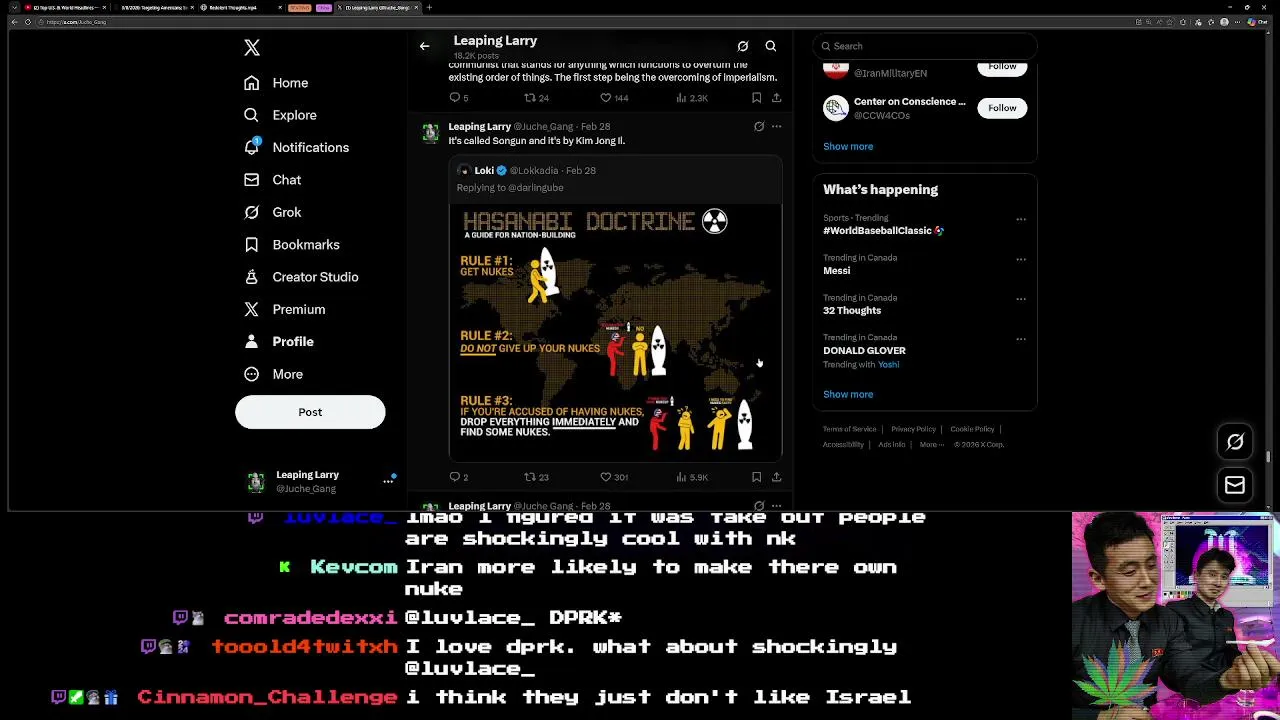Viewport: 1280px width, 720px height.
Task: Reply to the post with 5 replies
Action: 458,98
